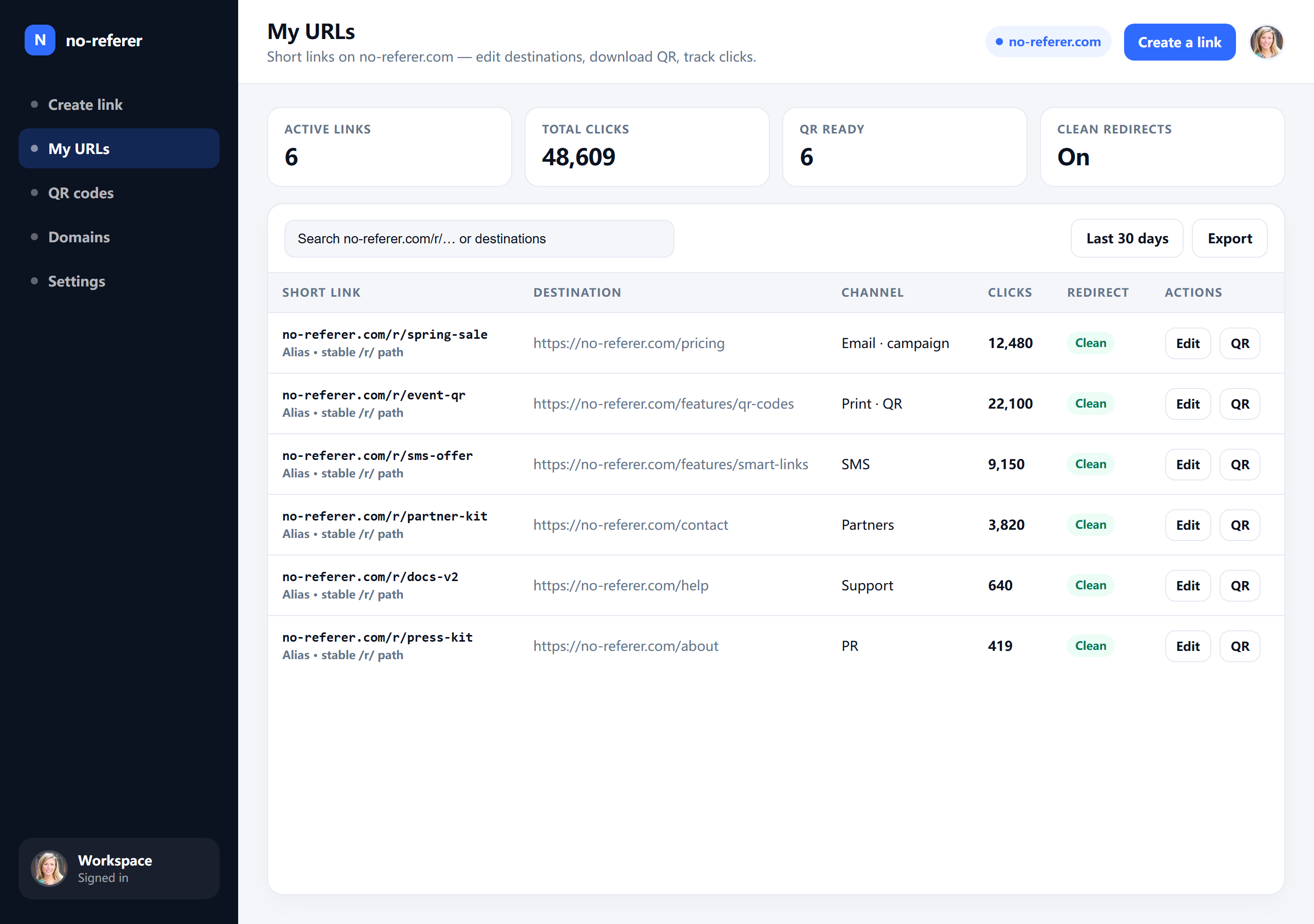This screenshot has width=1314, height=924.
Task: Focus the search links input field
Action: pyautogui.click(x=479, y=239)
